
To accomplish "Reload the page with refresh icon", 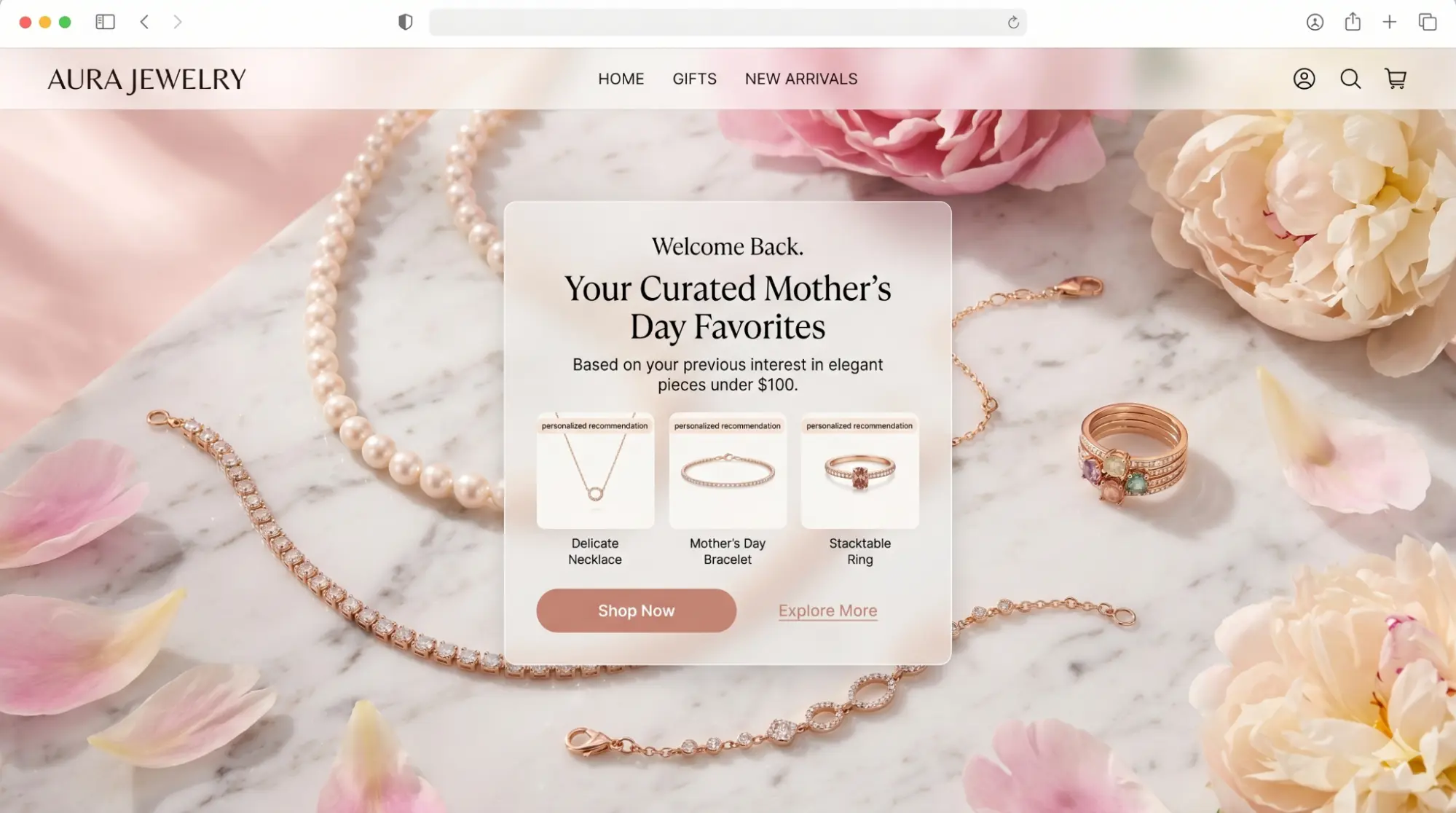I will (x=1013, y=23).
